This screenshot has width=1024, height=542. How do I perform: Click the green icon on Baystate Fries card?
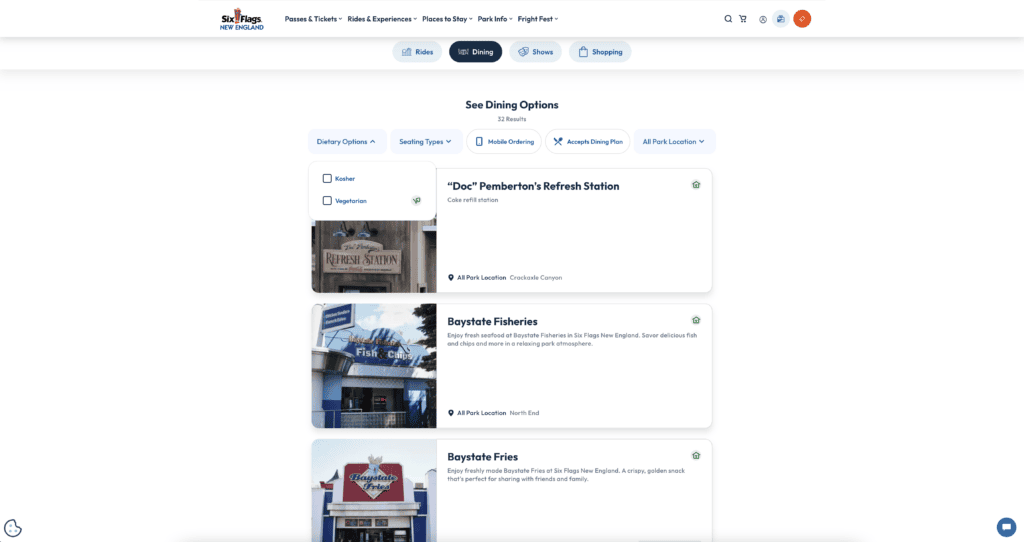(x=696, y=455)
